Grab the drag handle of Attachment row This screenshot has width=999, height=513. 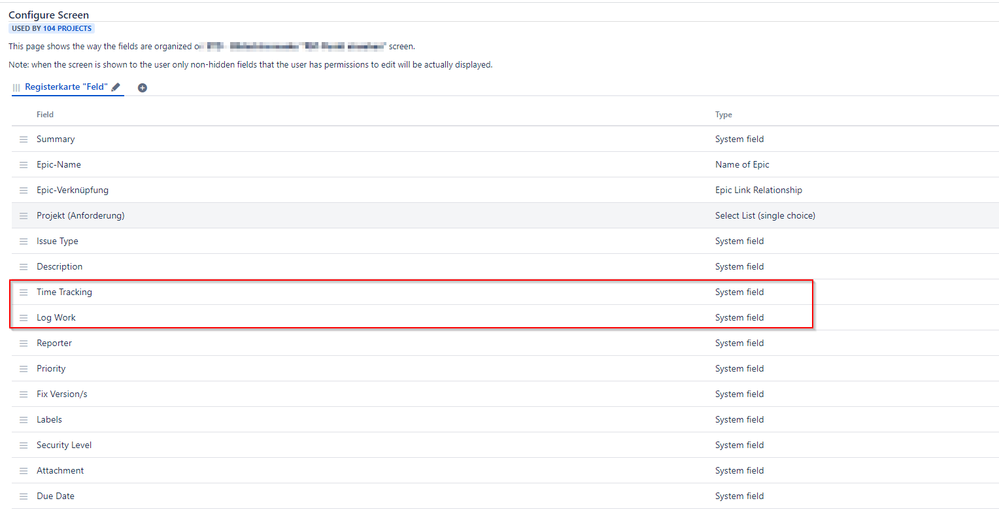(24, 471)
